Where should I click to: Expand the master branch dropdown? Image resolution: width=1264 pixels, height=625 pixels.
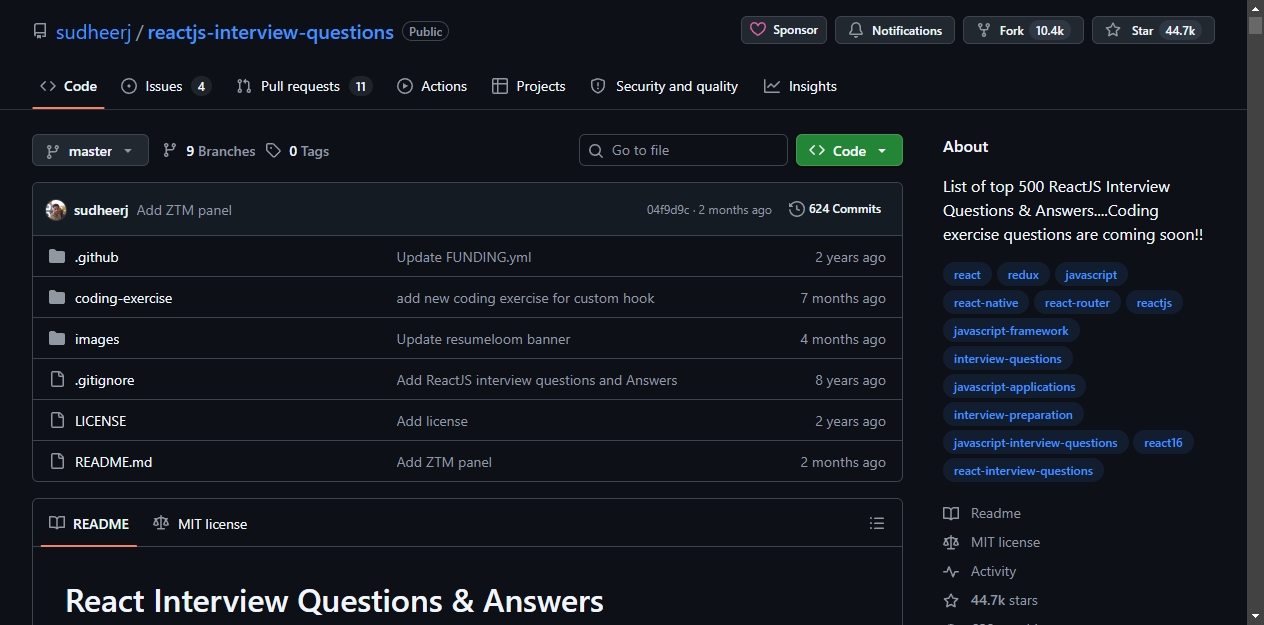[x=90, y=151]
